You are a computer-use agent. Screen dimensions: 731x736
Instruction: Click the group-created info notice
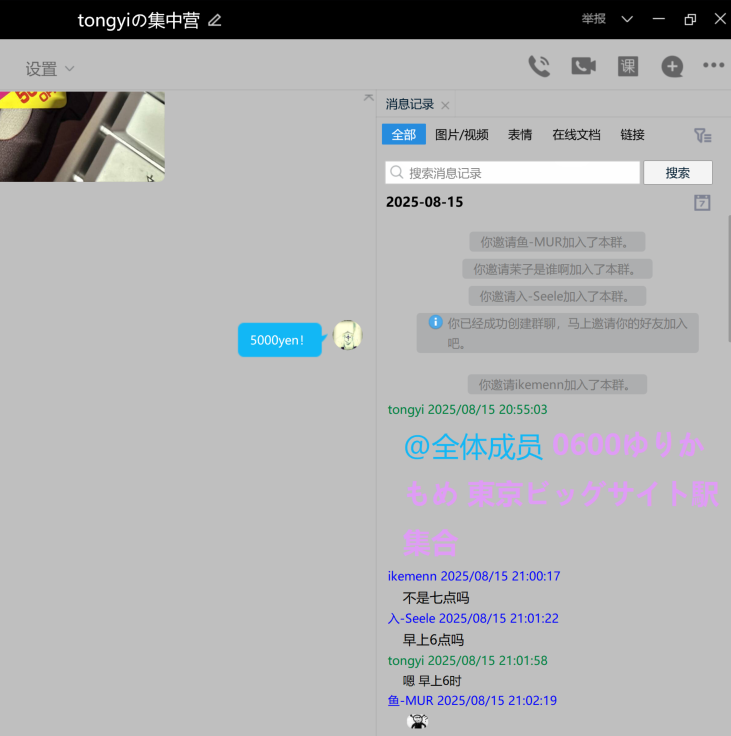[557, 333]
